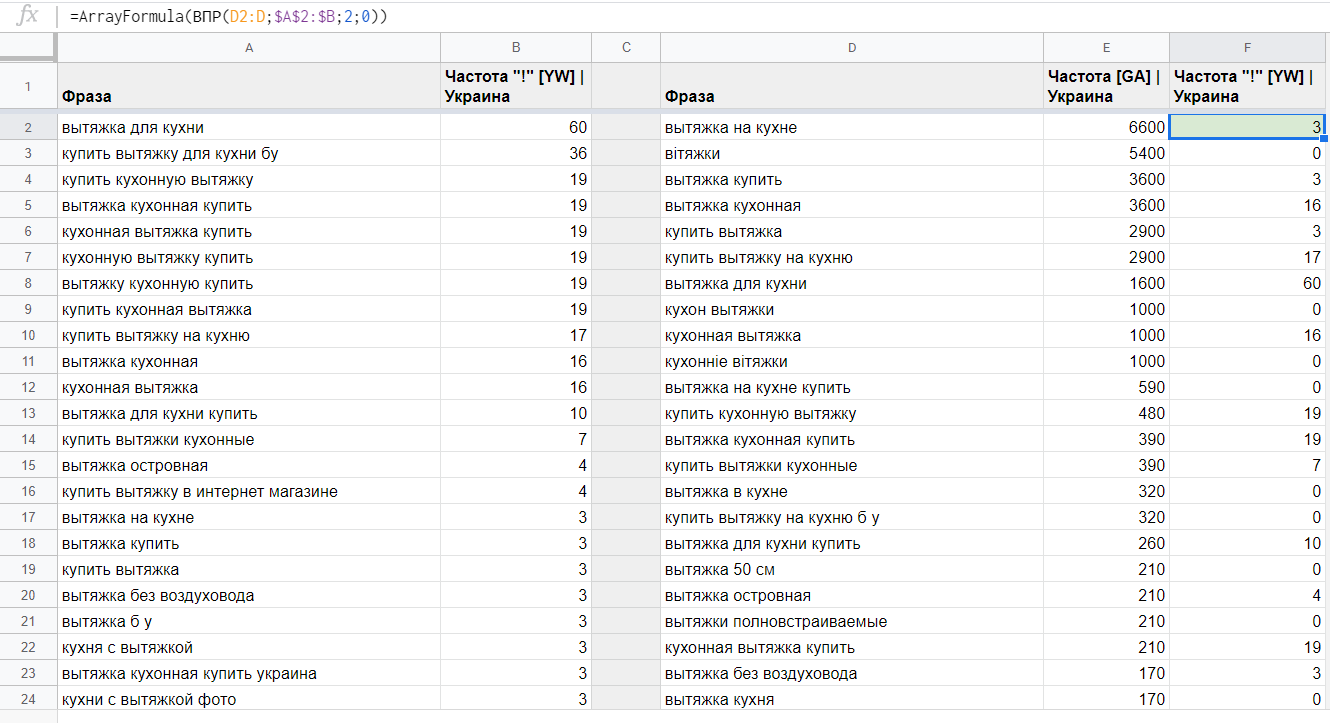The height and width of the screenshot is (723, 1330).
Task: Select column F header
Action: 1247,48
